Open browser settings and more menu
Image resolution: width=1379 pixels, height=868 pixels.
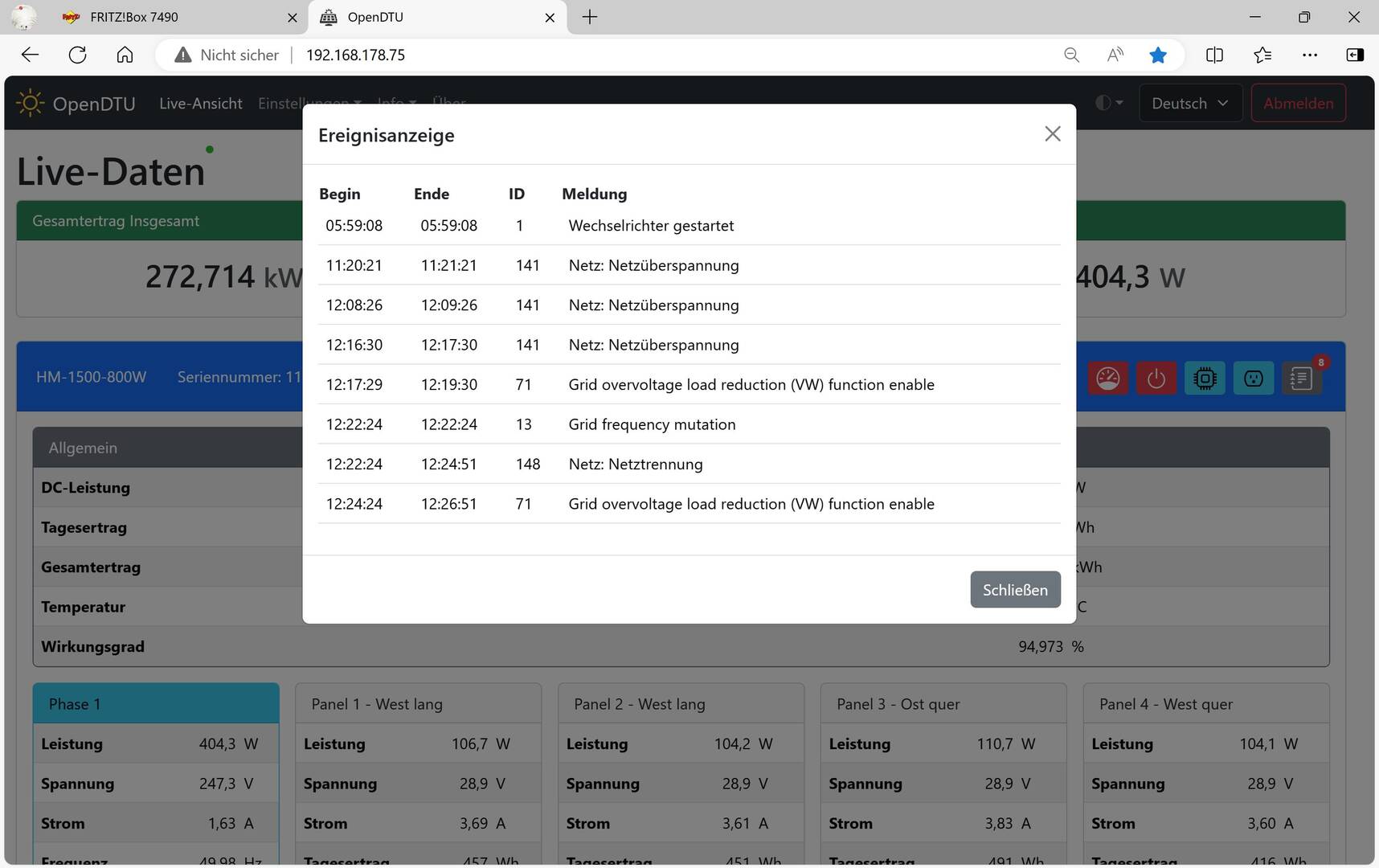coord(1310,55)
